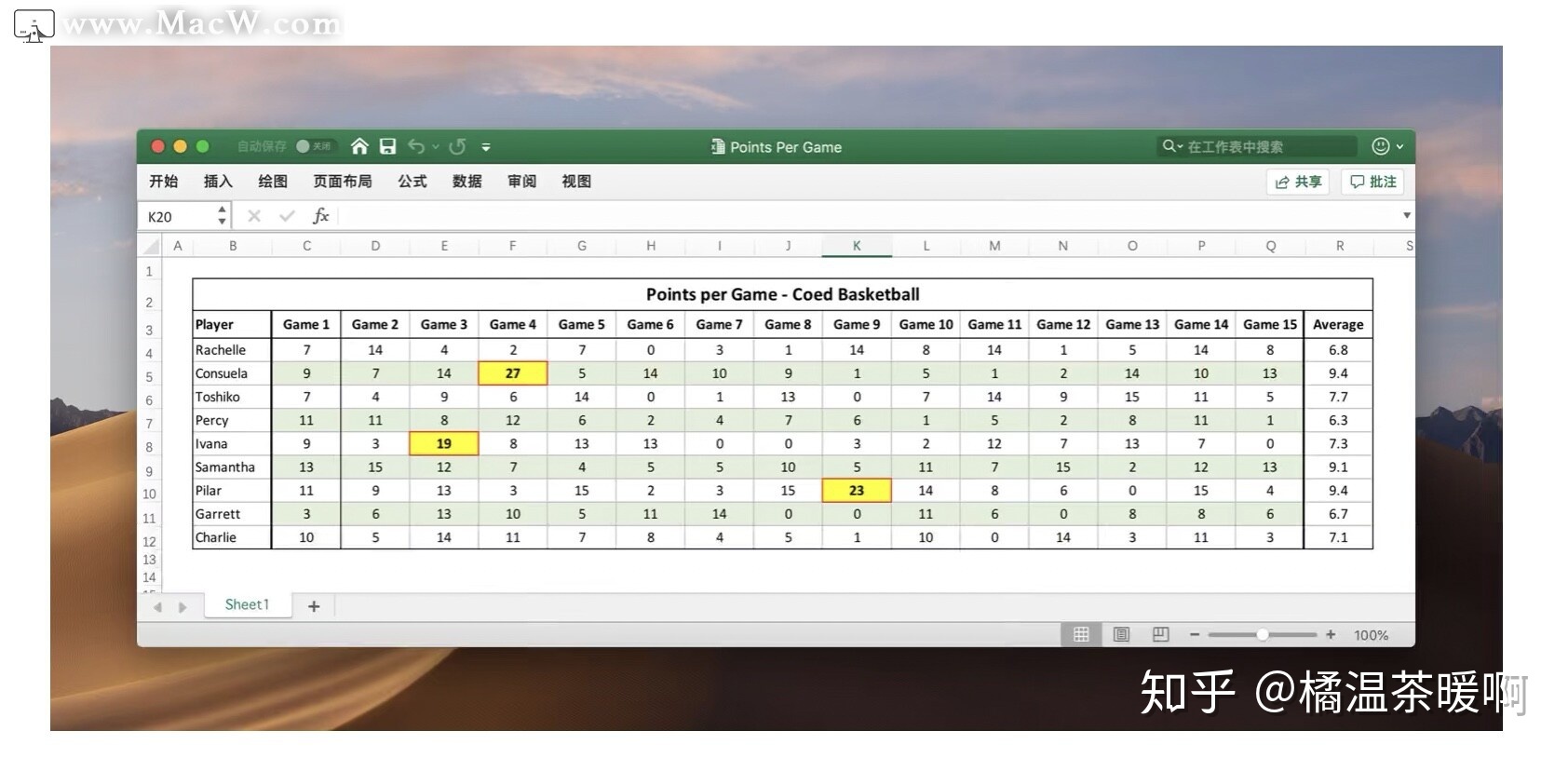Viewport: 1568px width, 758px height.
Task: Select row 5 header
Action: click(149, 377)
